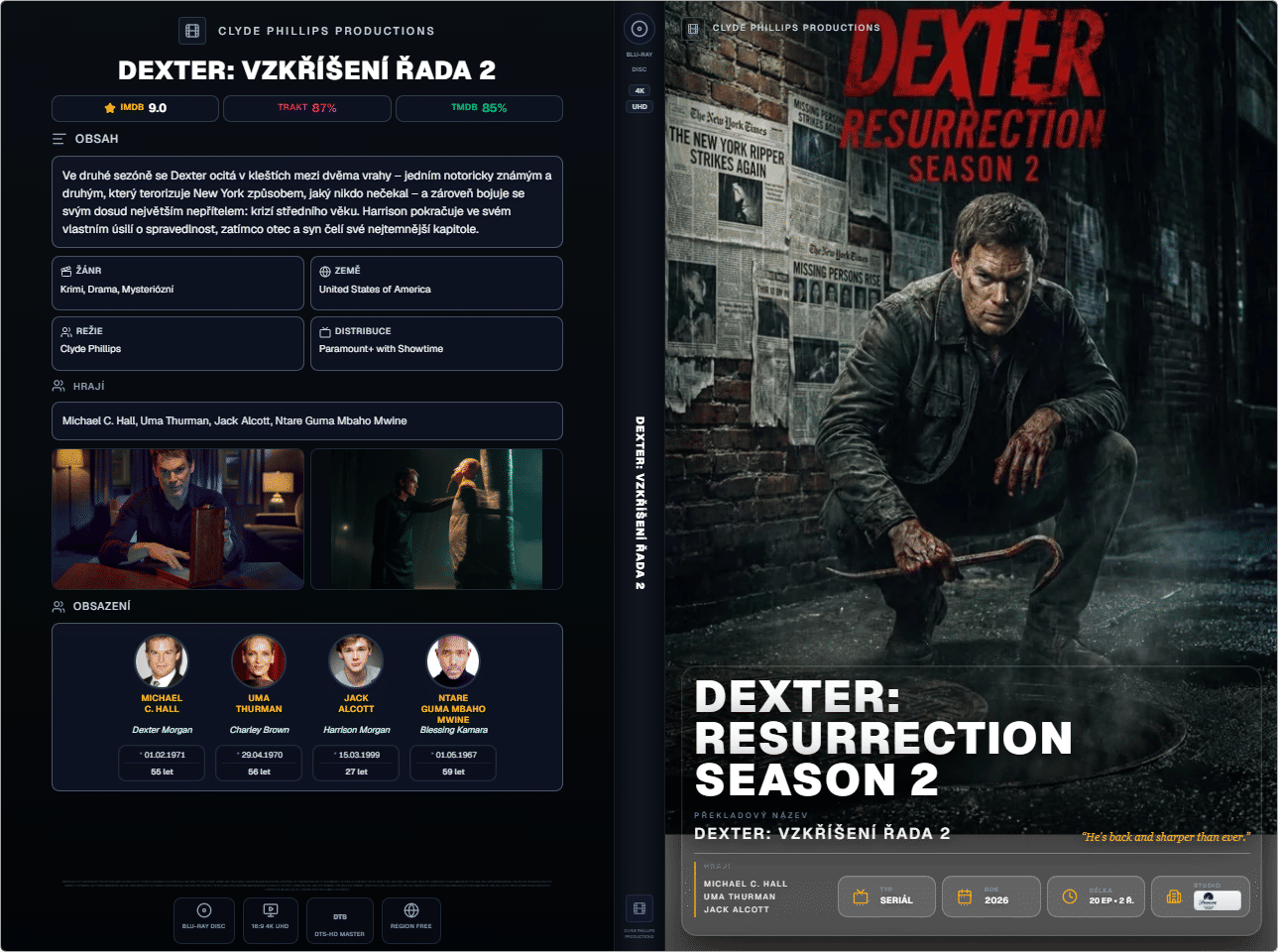Viewport: 1278px width, 952px height.
Task: Click Ntare Guma Mbaho Mwine's cast portrait
Action: pyautogui.click(x=453, y=661)
